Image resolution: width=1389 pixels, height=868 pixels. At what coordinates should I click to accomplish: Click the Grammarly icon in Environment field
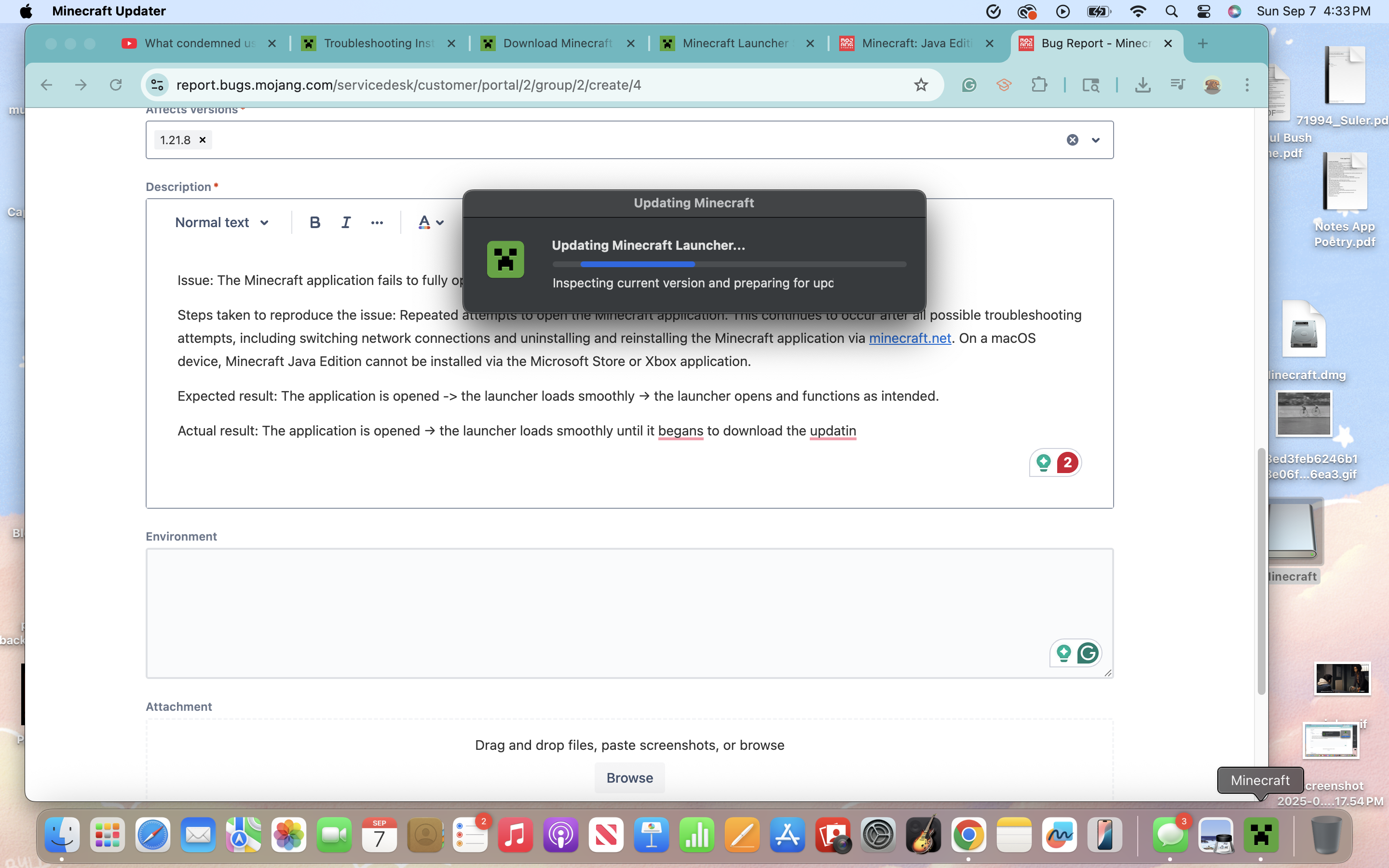1088,653
